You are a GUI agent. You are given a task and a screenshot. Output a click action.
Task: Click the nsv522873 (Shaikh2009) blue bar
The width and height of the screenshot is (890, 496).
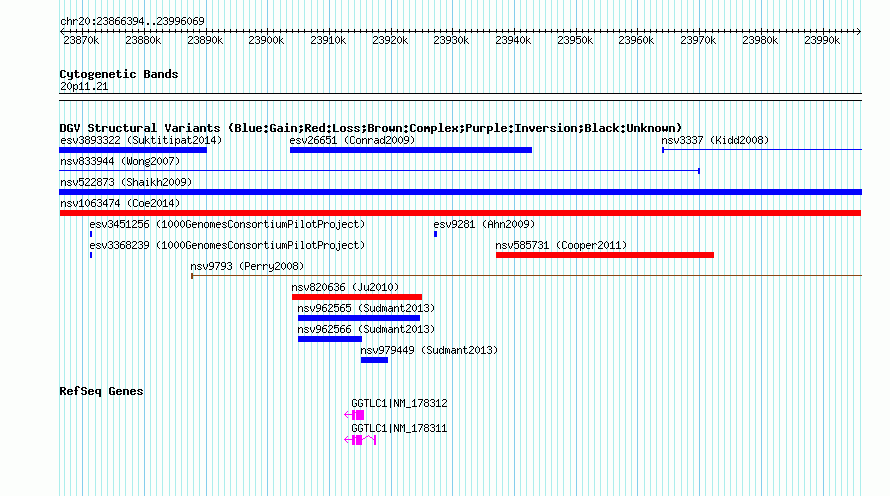tap(460, 192)
